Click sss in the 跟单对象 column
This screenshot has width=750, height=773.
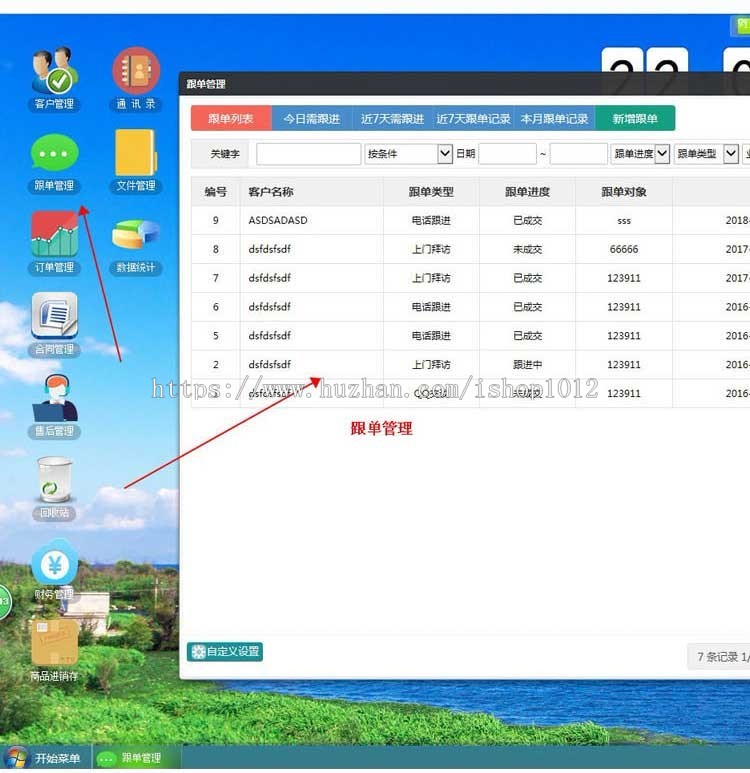[x=624, y=220]
